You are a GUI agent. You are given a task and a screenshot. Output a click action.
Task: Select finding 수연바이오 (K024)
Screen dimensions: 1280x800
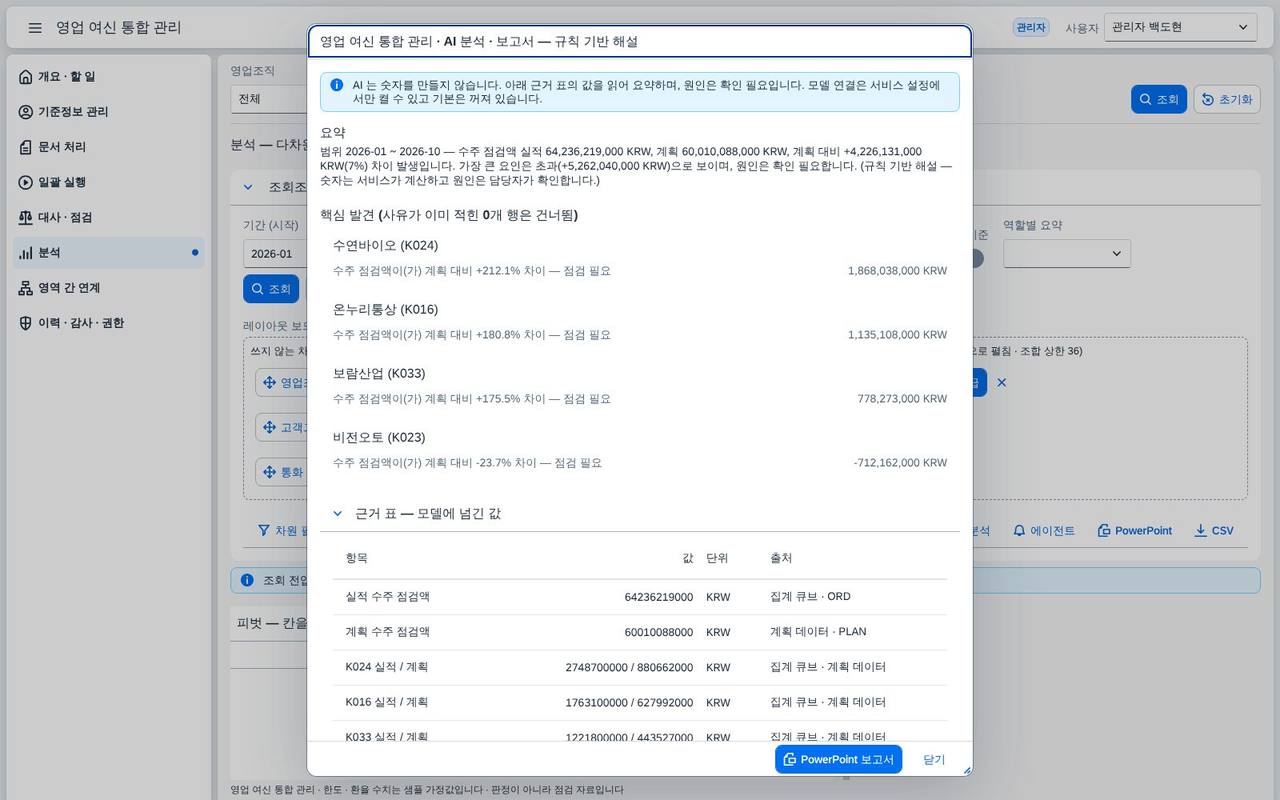640,258
